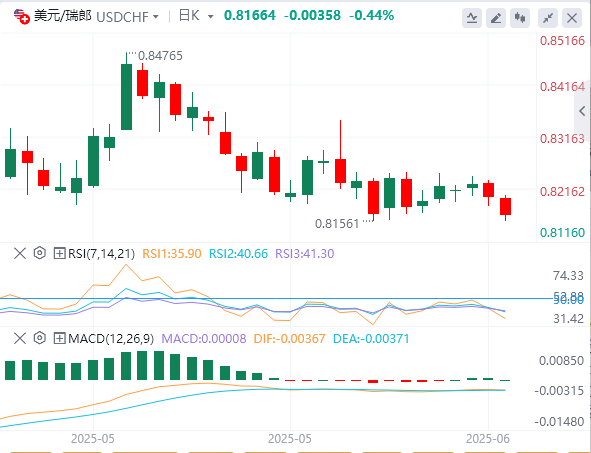Collapse chart with shrink arrows icon

(x=548, y=18)
